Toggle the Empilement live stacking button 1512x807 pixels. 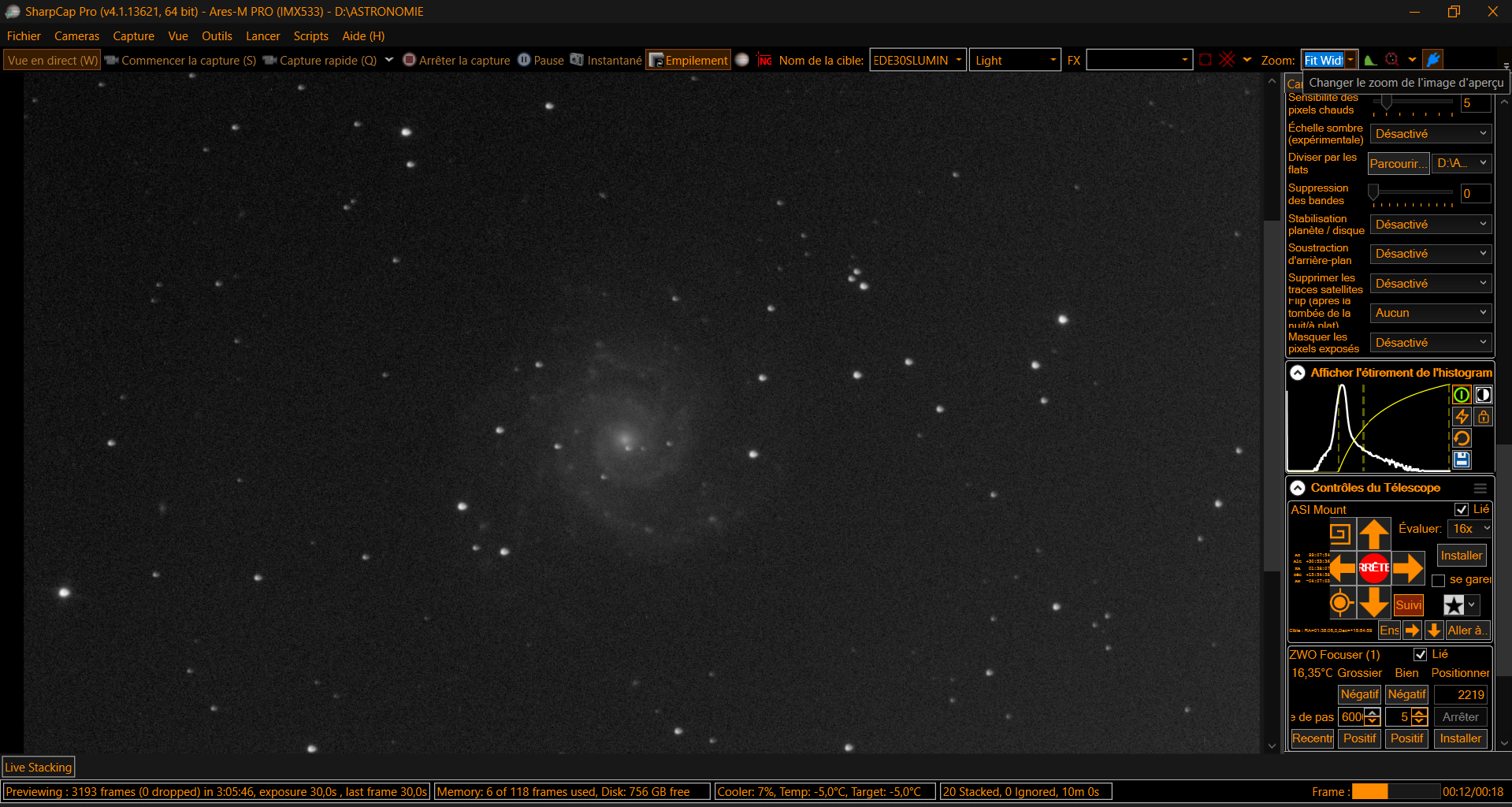click(x=688, y=60)
